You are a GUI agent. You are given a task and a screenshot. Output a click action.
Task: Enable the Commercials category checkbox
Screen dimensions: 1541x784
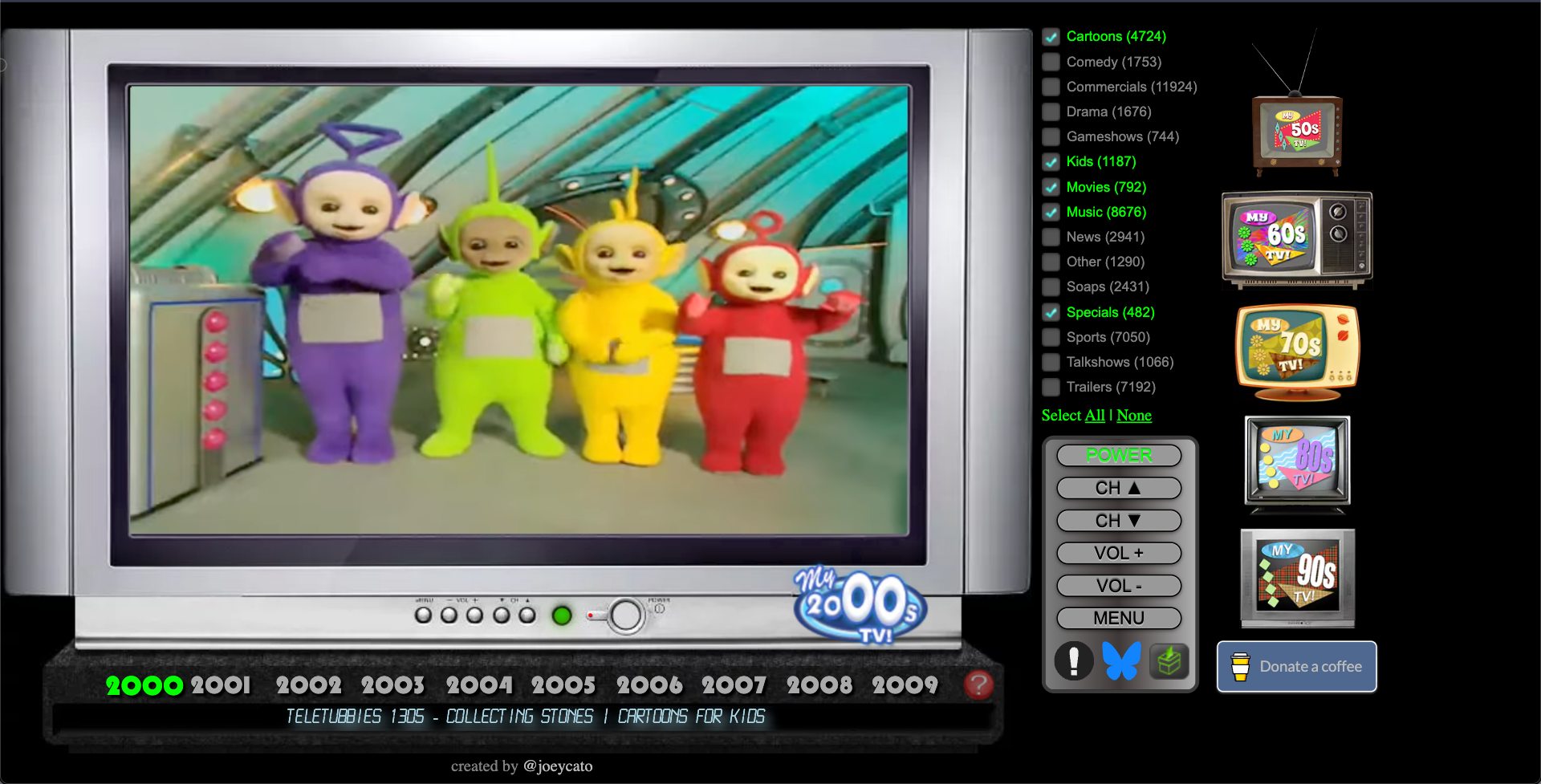(x=1051, y=87)
